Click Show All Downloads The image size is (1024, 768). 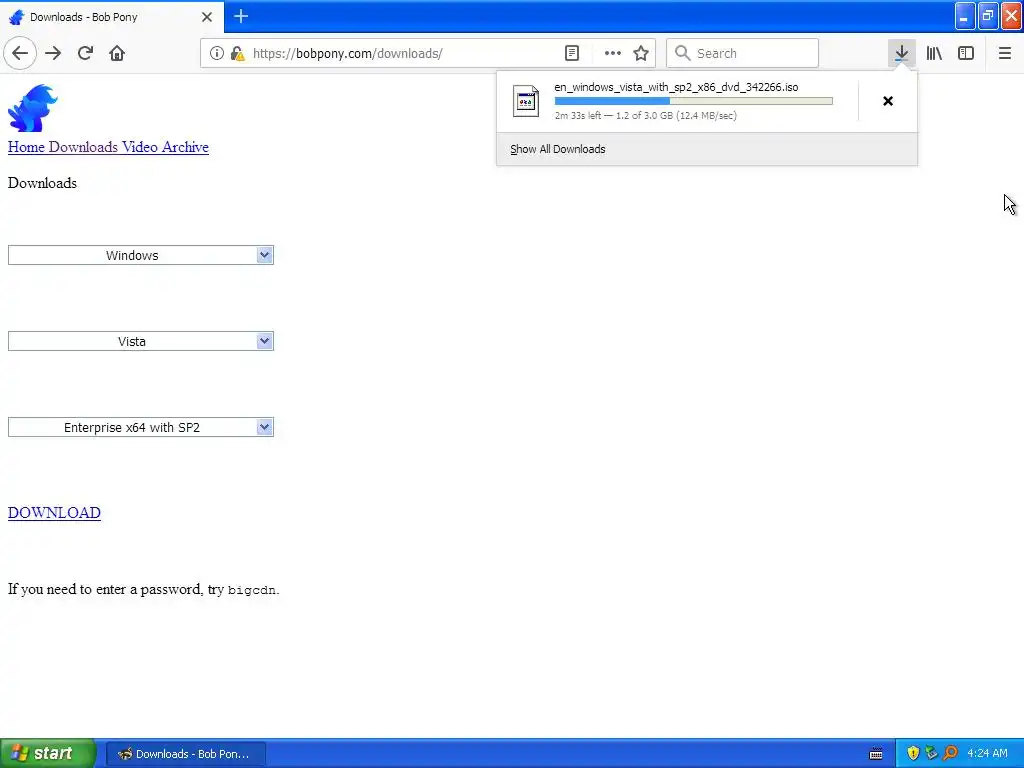point(558,149)
